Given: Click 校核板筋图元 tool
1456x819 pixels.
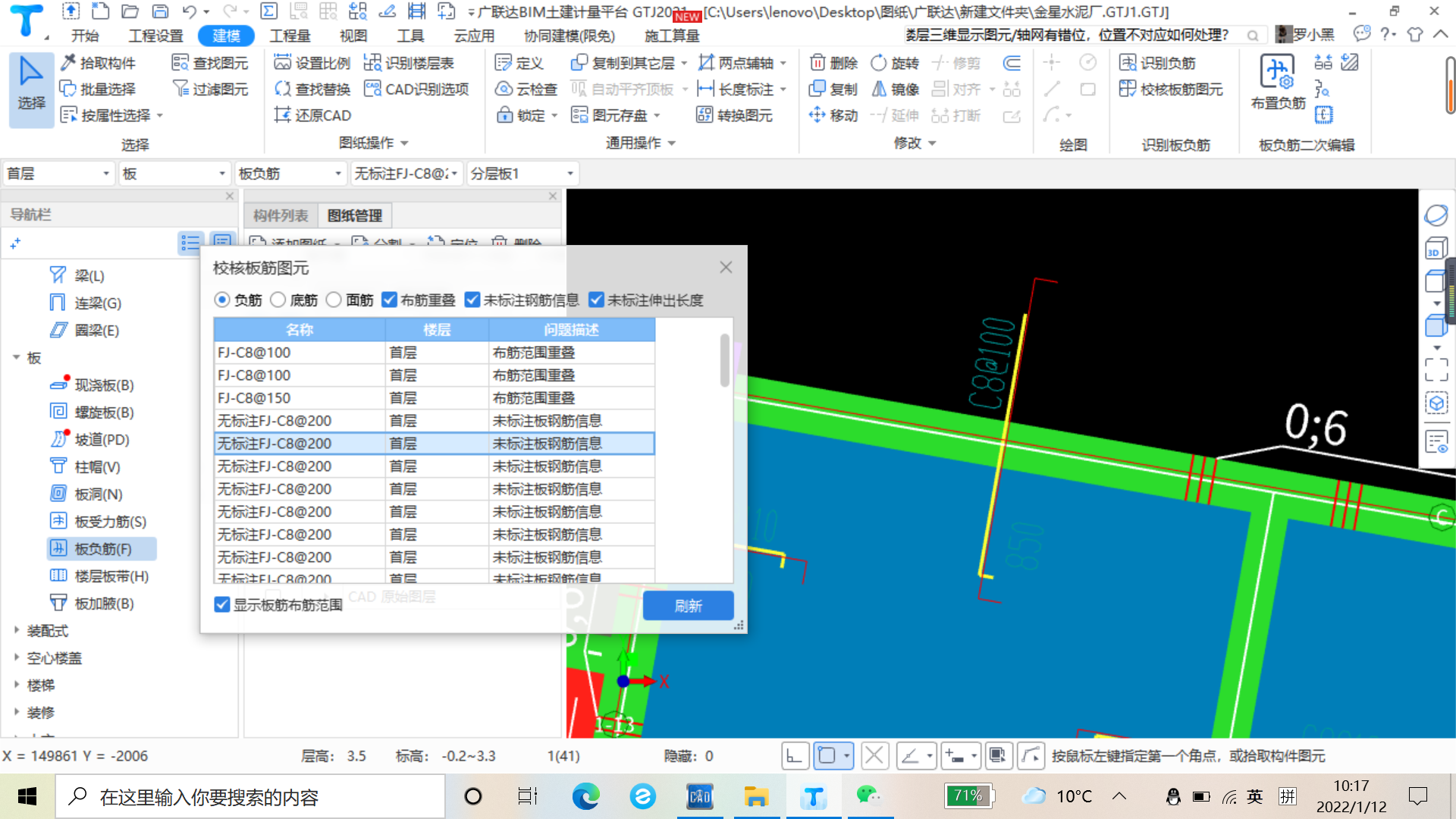Looking at the screenshot, I should [1171, 89].
